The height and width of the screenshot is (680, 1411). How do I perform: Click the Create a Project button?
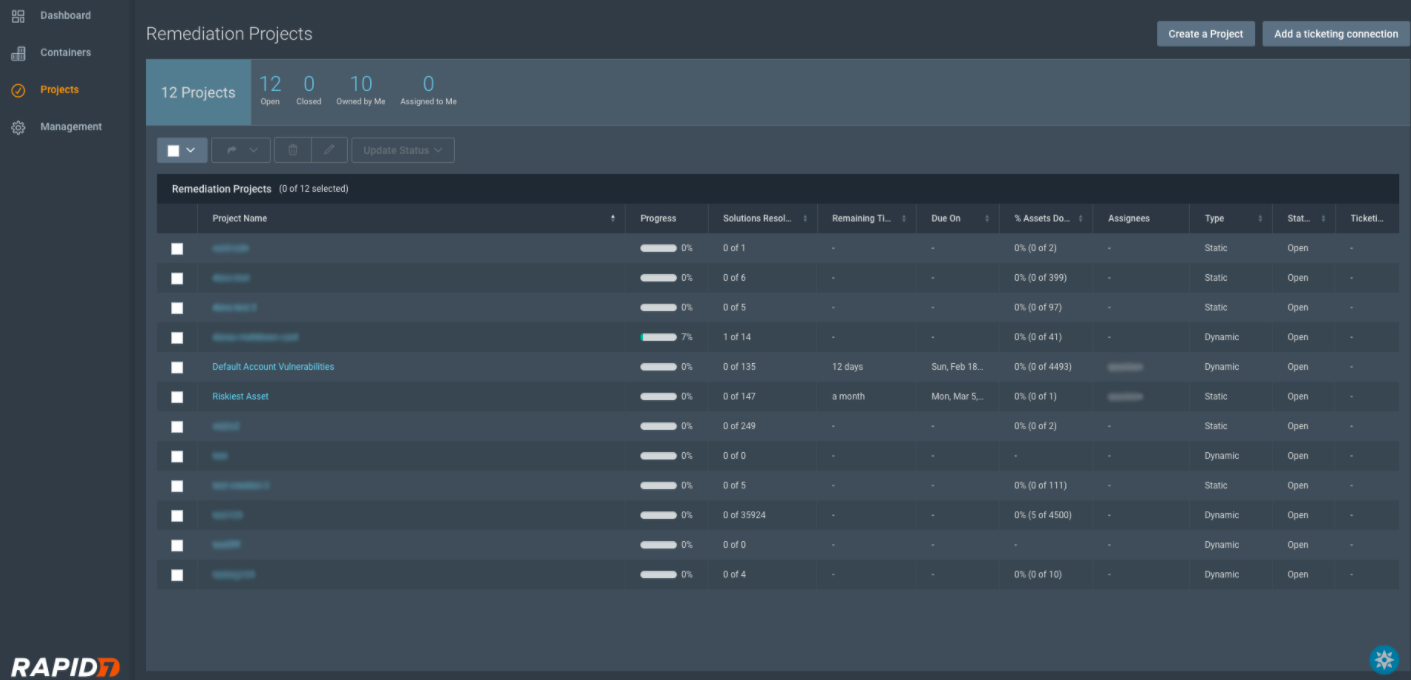(1206, 34)
